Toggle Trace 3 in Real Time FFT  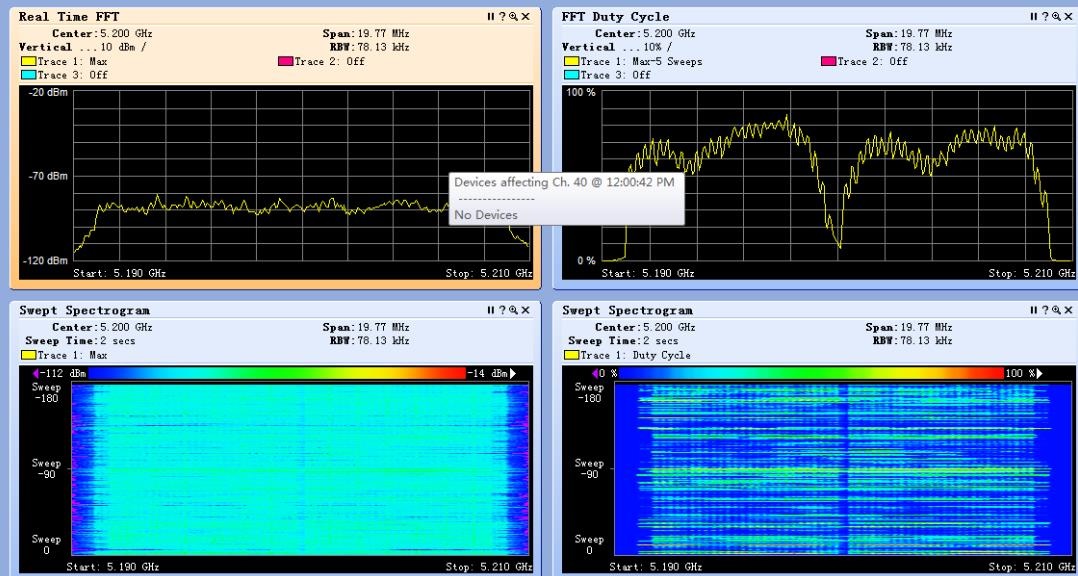tap(27, 75)
